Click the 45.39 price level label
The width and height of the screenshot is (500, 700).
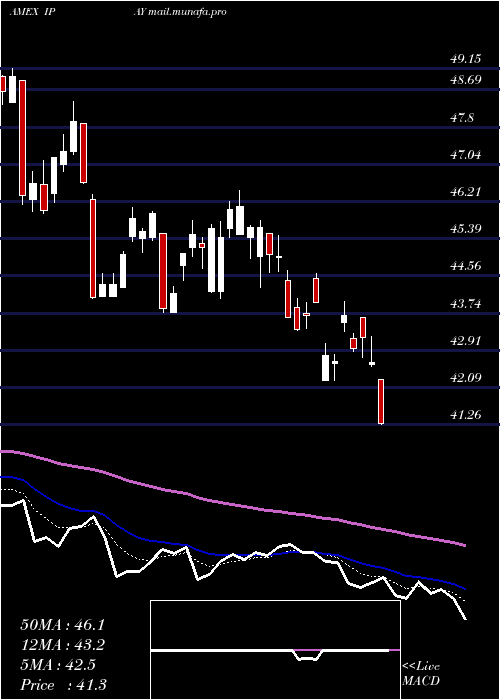pyautogui.click(x=465, y=229)
